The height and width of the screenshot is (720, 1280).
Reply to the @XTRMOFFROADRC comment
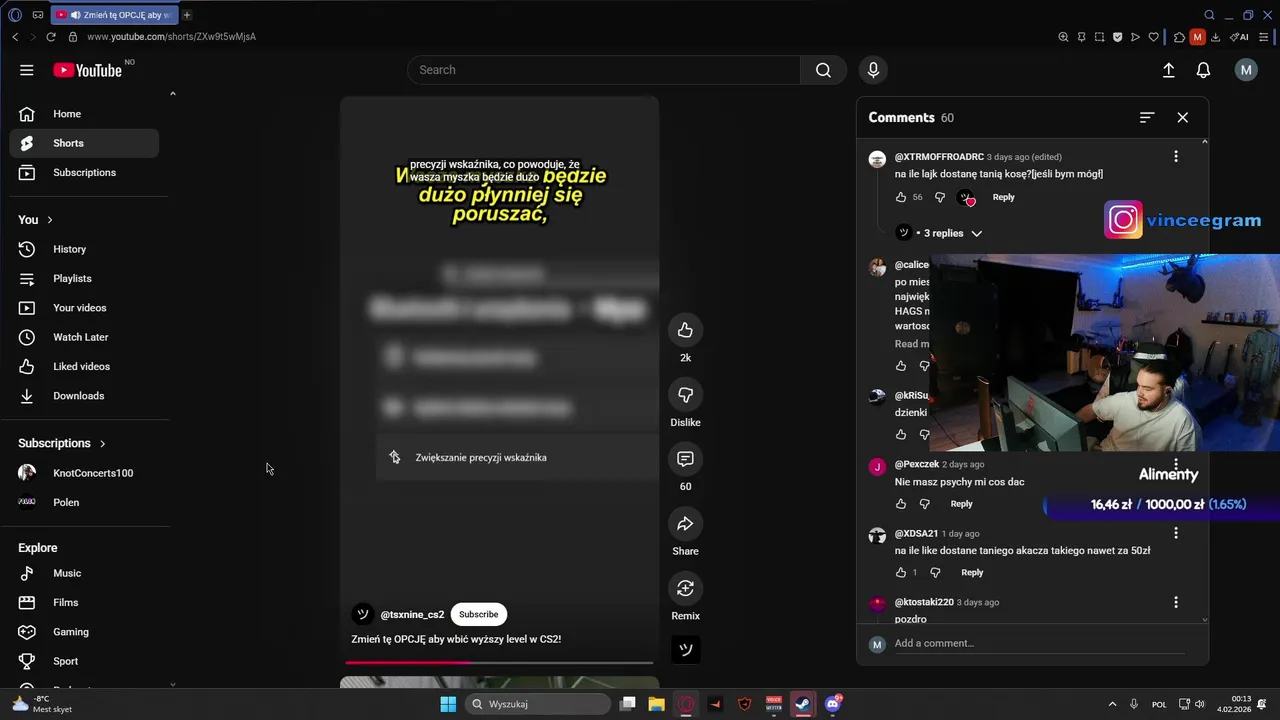(x=1003, y=197)
